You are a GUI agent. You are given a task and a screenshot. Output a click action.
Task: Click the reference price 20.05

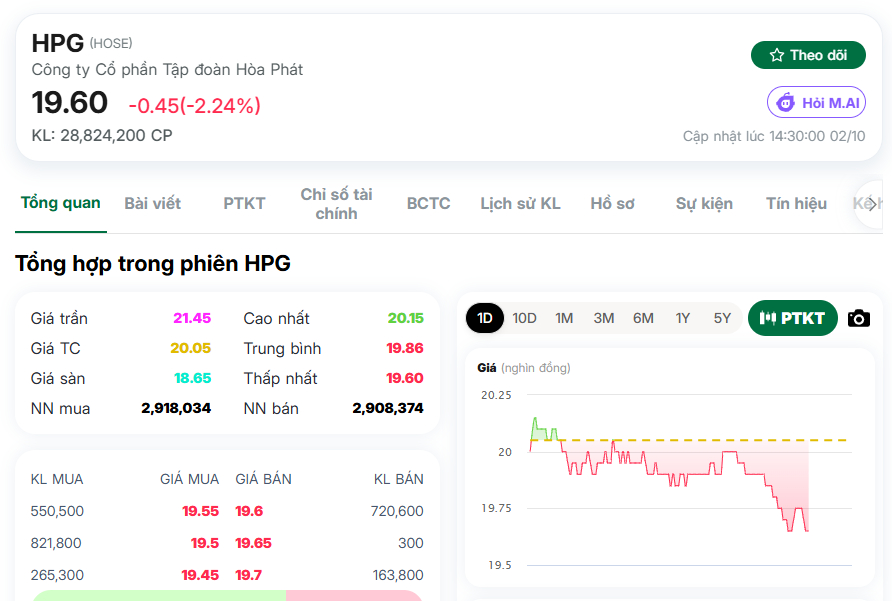pos(191,348)
